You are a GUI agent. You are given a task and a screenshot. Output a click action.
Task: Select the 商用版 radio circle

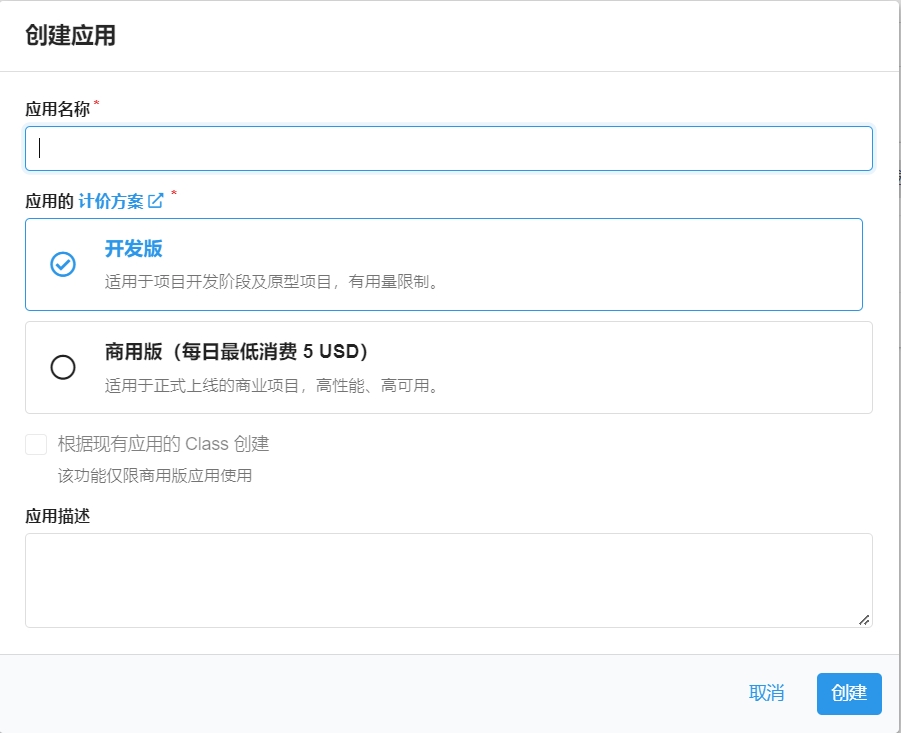point(63,367)
